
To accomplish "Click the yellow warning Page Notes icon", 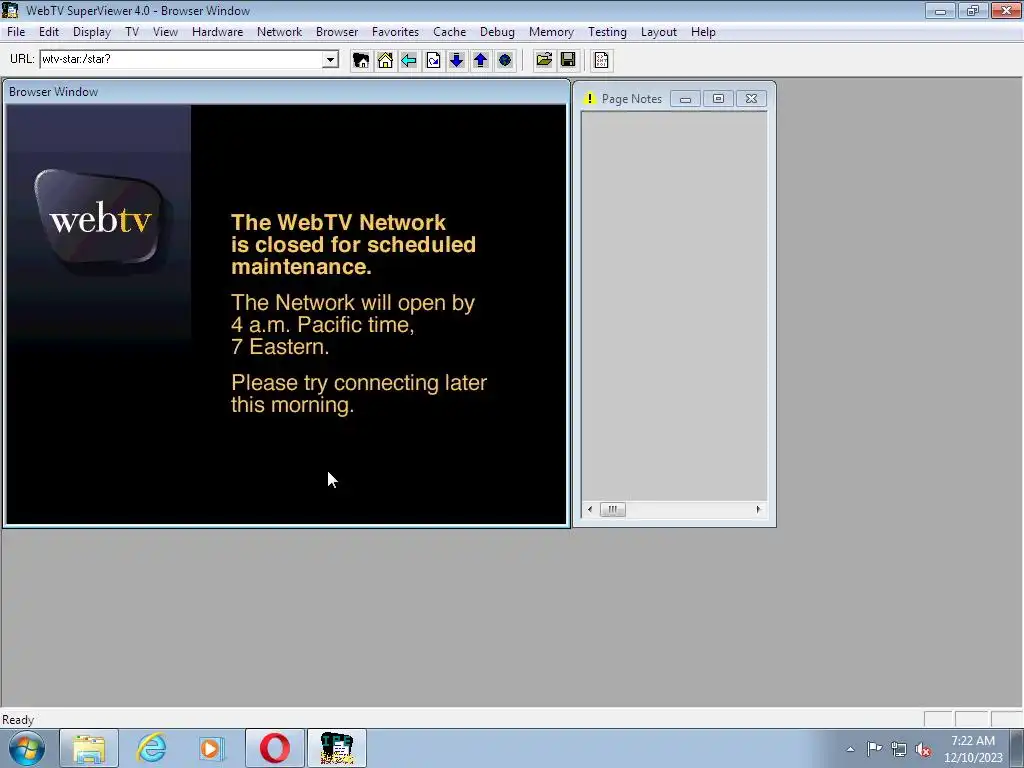I will pyautogui.click(x=590, y=99).
